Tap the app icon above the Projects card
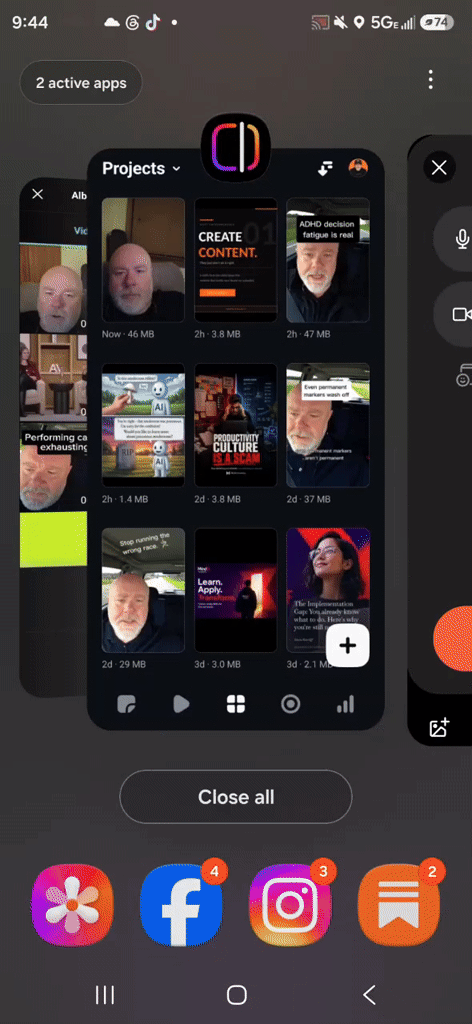 (x=236, y=147)
